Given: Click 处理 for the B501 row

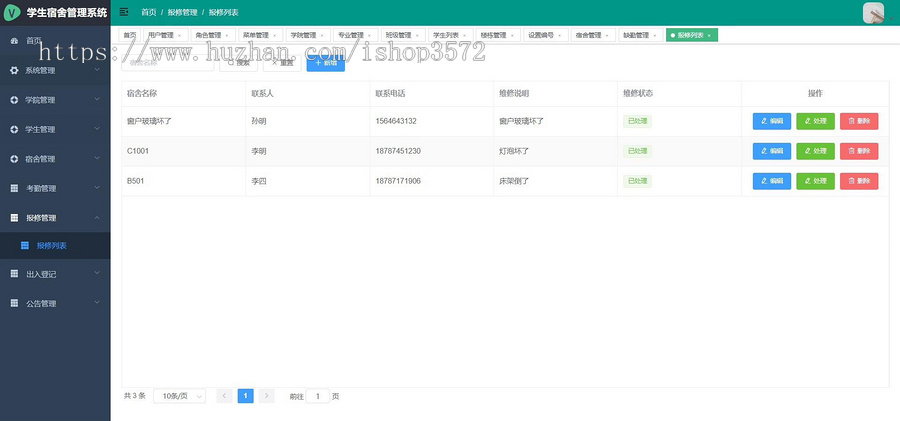Looking at the screenshot, I should [815, 181].
